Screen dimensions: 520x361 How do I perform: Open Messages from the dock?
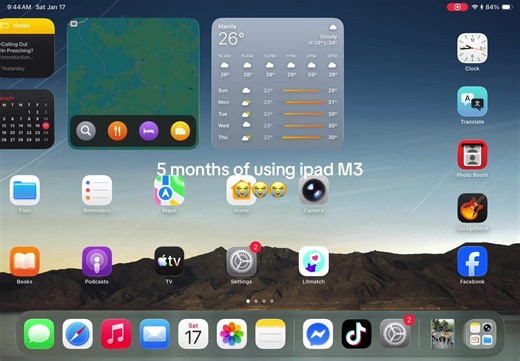point(39,334)
